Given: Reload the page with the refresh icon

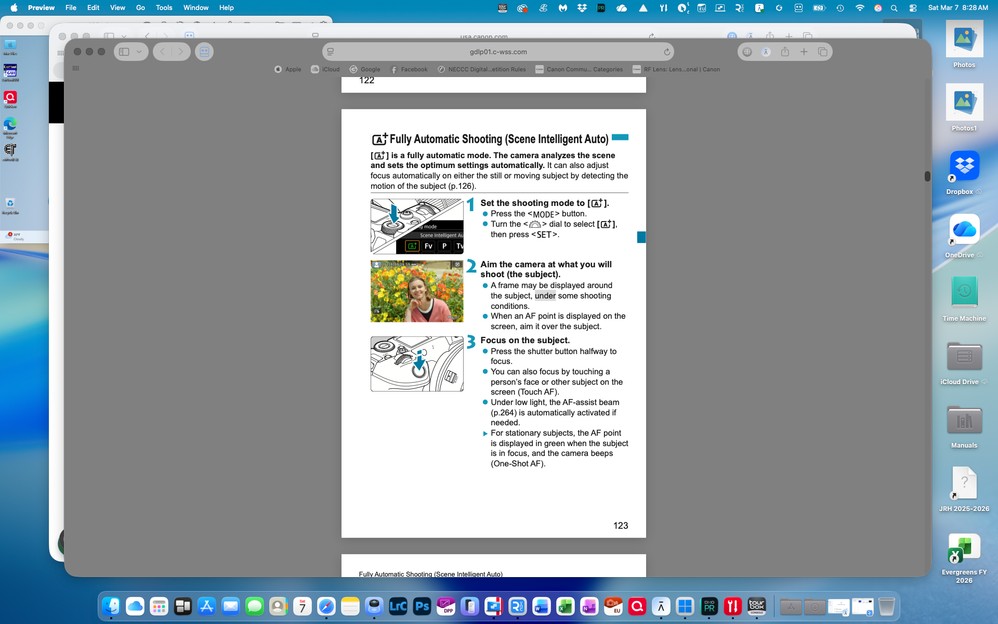Looking at the screenshot, I should 666,52.
